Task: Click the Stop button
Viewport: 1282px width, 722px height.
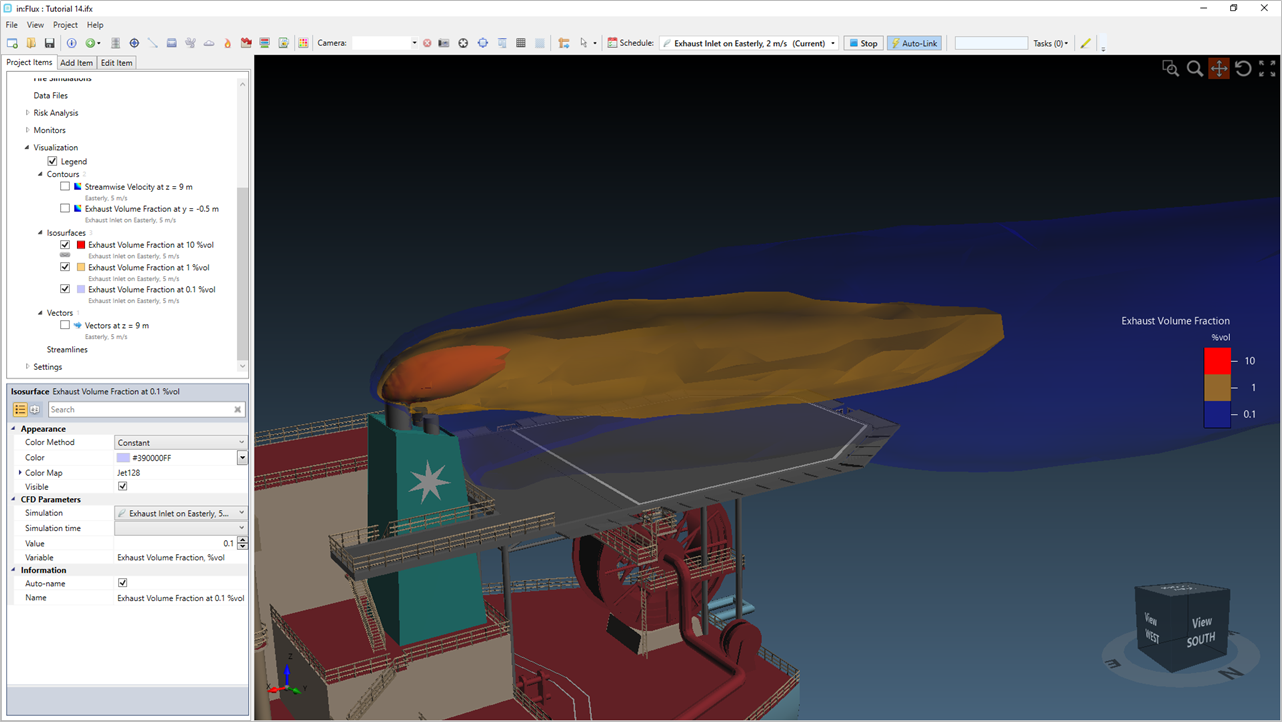Action: click(x=863, y=43)
